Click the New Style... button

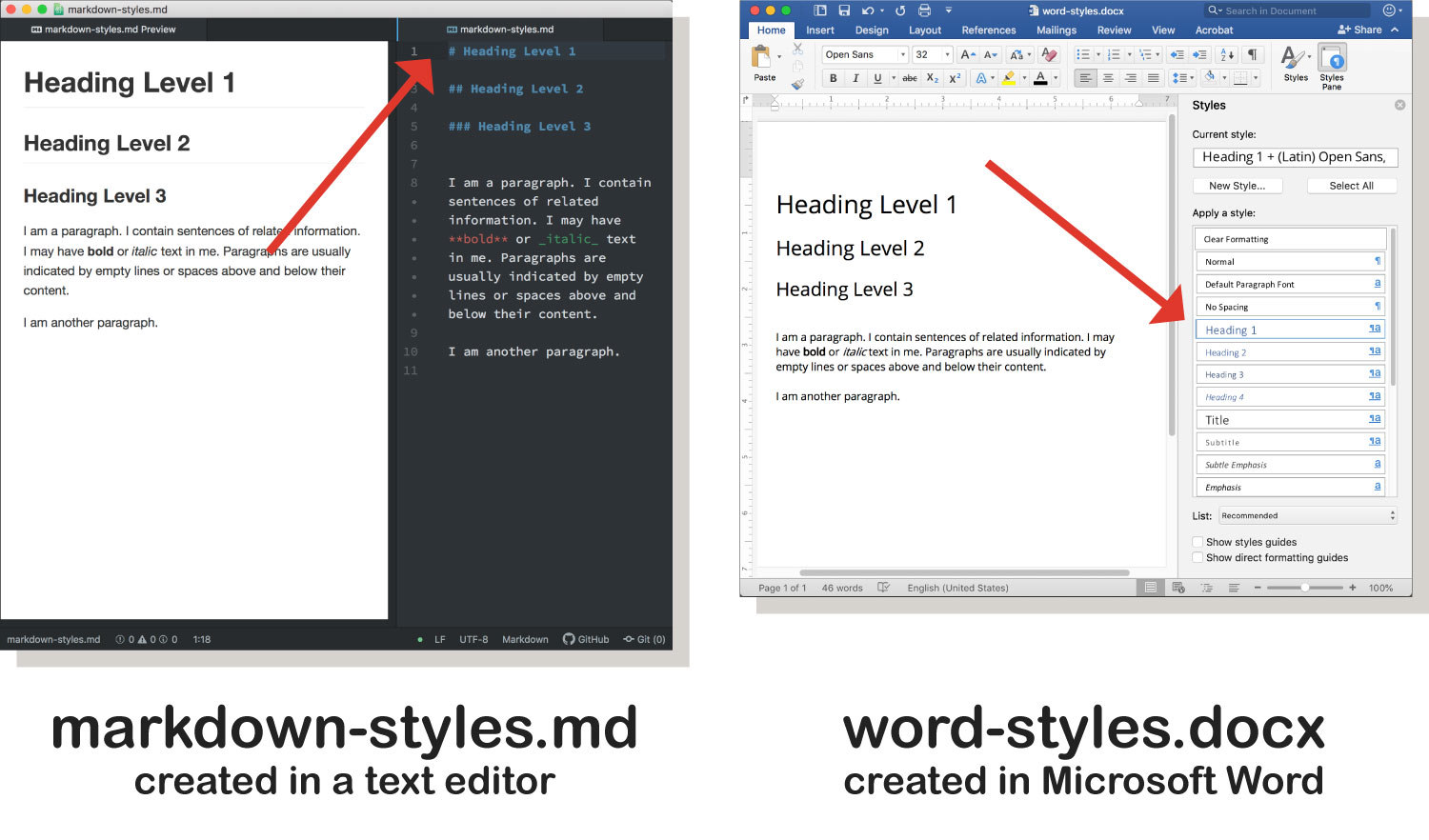(x=1238, y=186)
